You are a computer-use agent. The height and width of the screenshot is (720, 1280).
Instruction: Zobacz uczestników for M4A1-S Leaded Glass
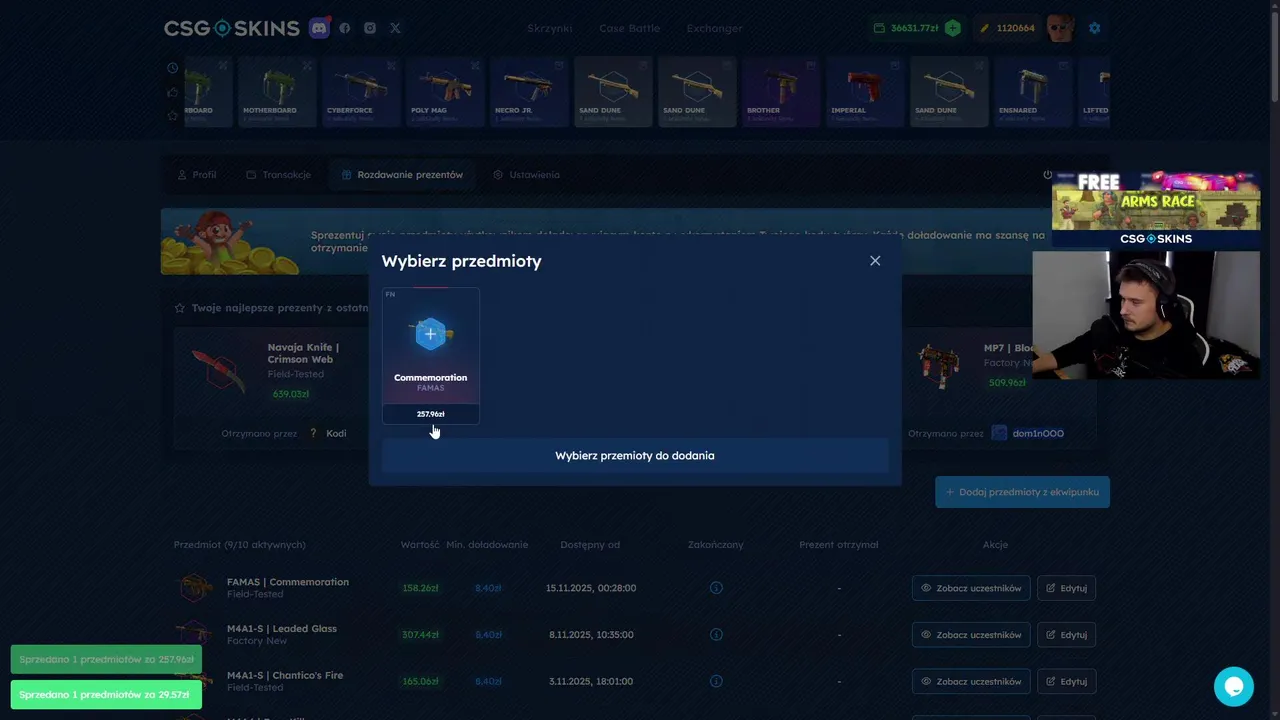click(971, 635)
